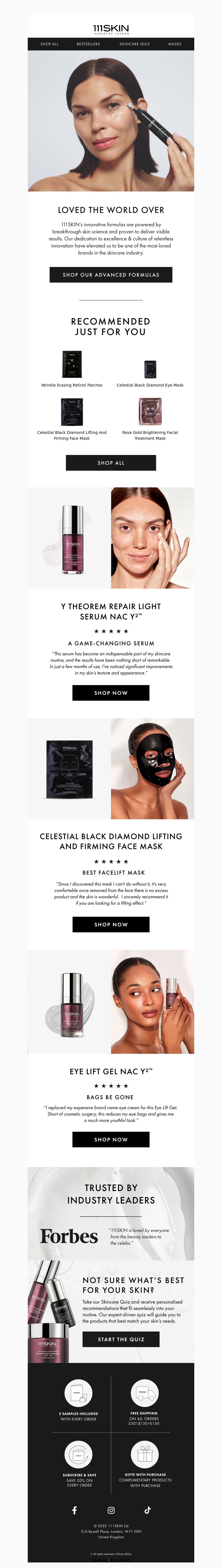Open Wrinkle Erasing Retinol Patches thumbnail

(x=72, y=365)
